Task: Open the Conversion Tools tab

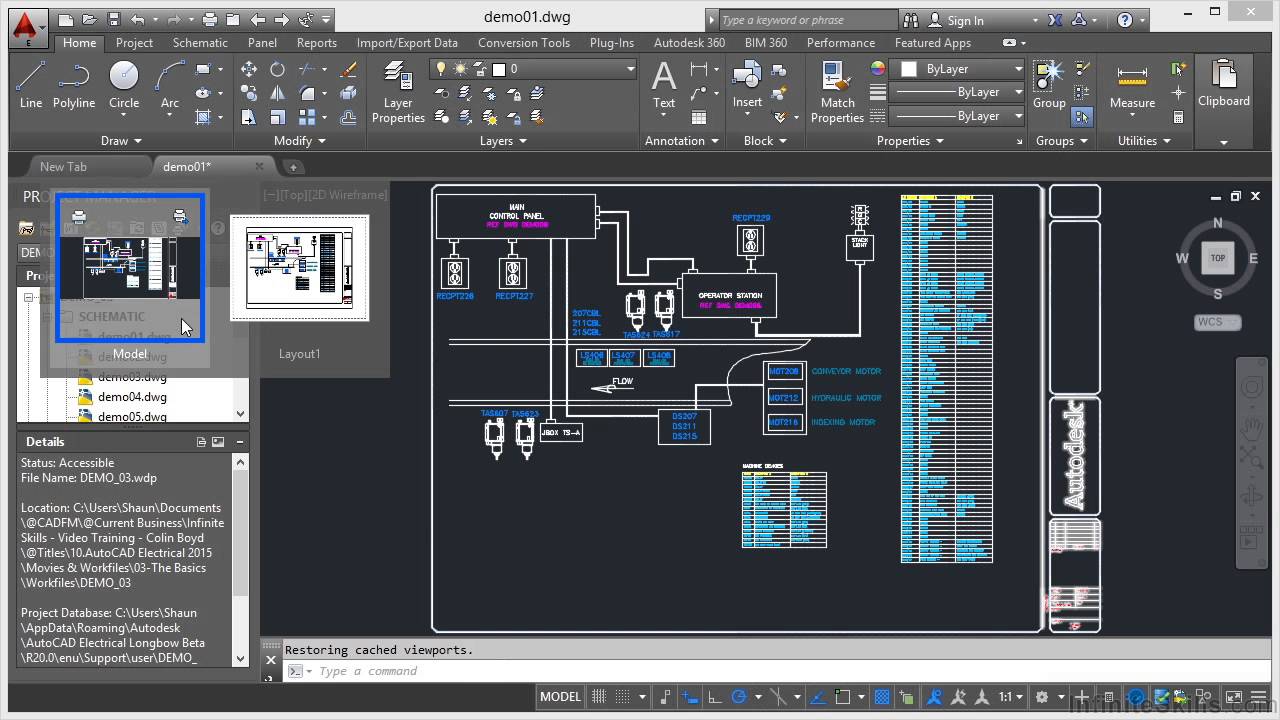Action: (x=524, y=43)
